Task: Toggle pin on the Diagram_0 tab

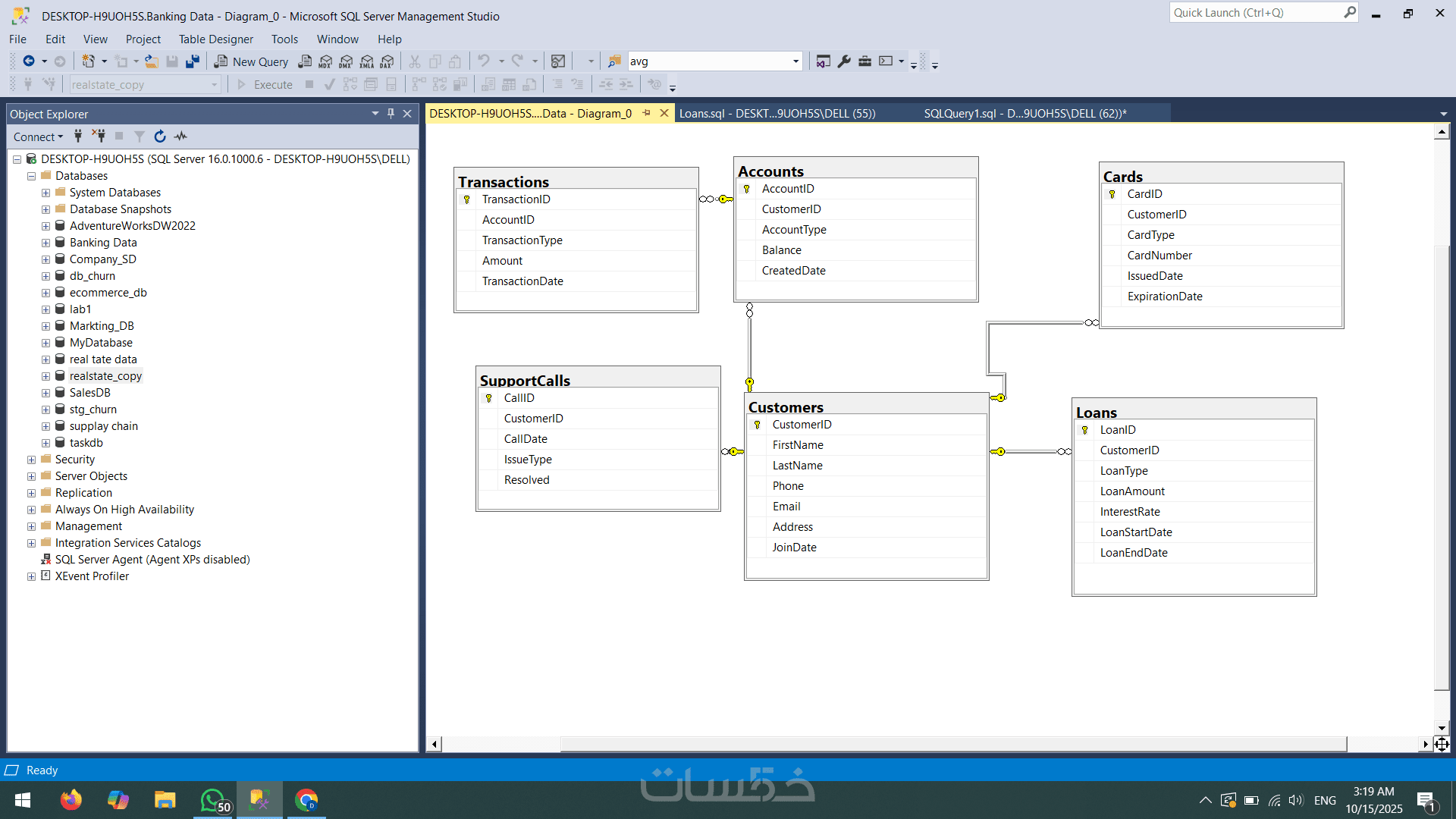Action: (647, 113)
